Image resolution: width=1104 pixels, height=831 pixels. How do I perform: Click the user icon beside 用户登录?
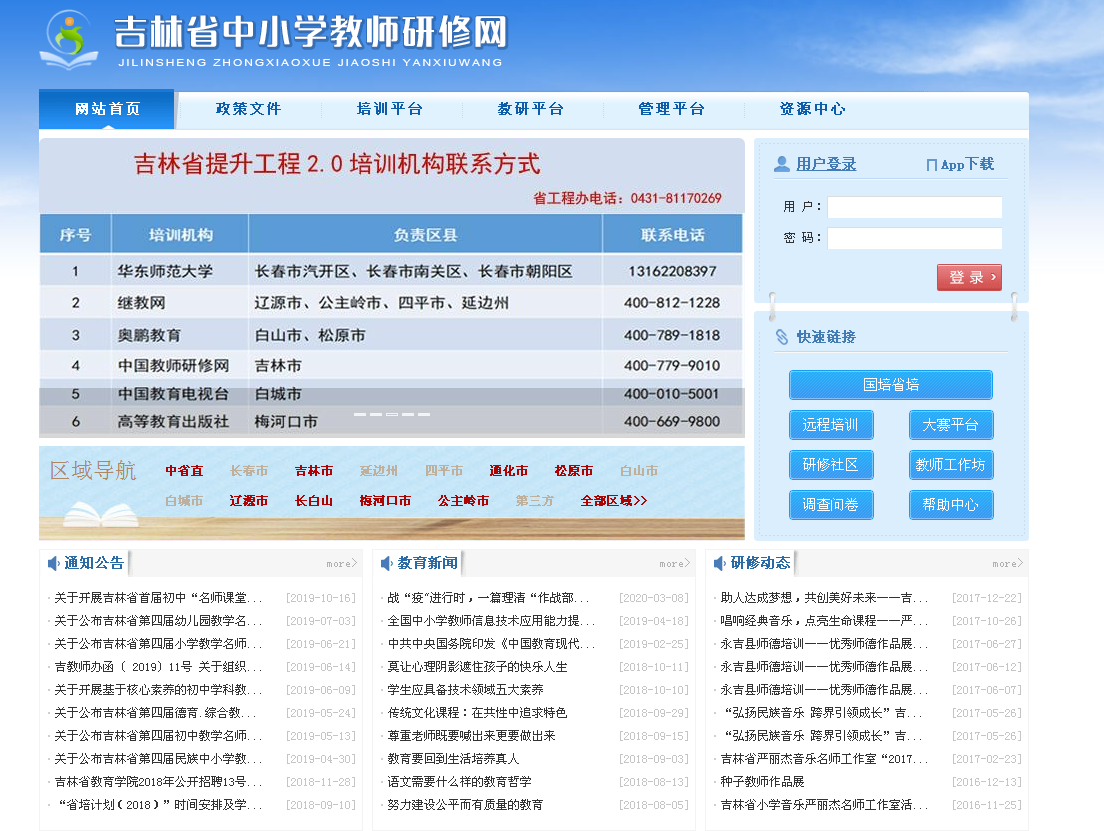tap(782, 164)
